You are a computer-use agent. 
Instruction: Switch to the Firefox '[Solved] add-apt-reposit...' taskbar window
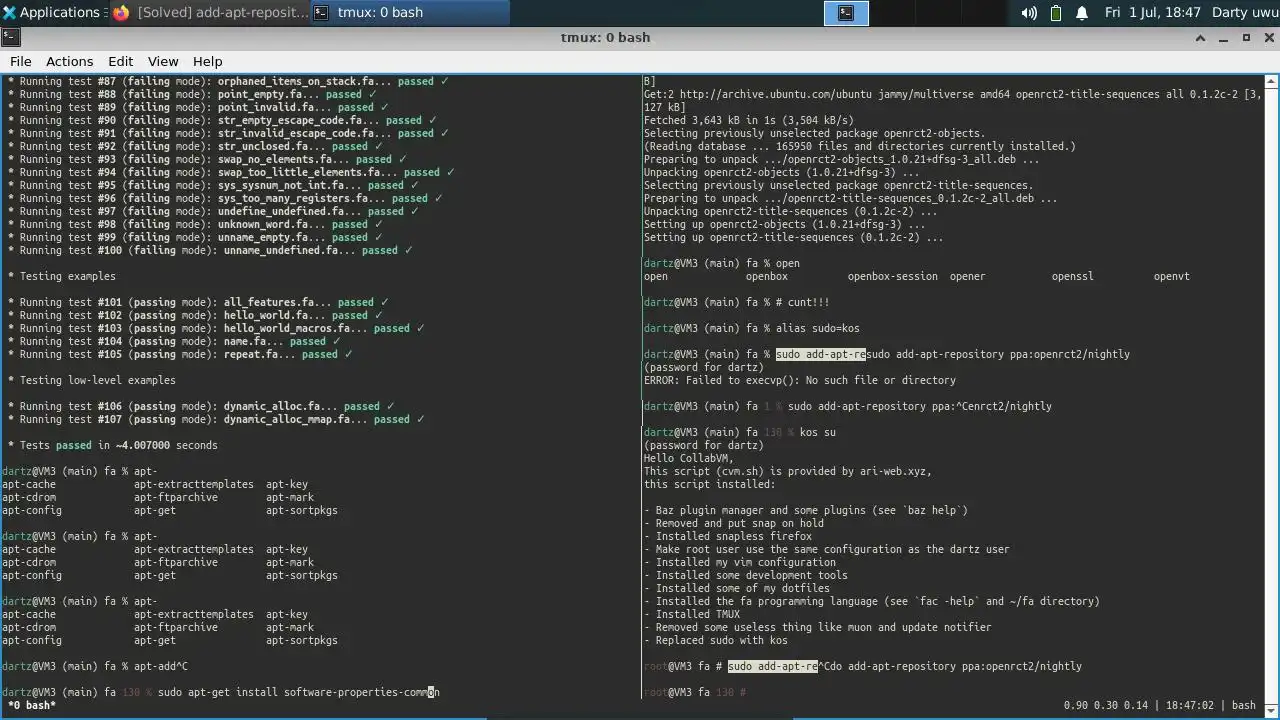(x=210, y=13)
